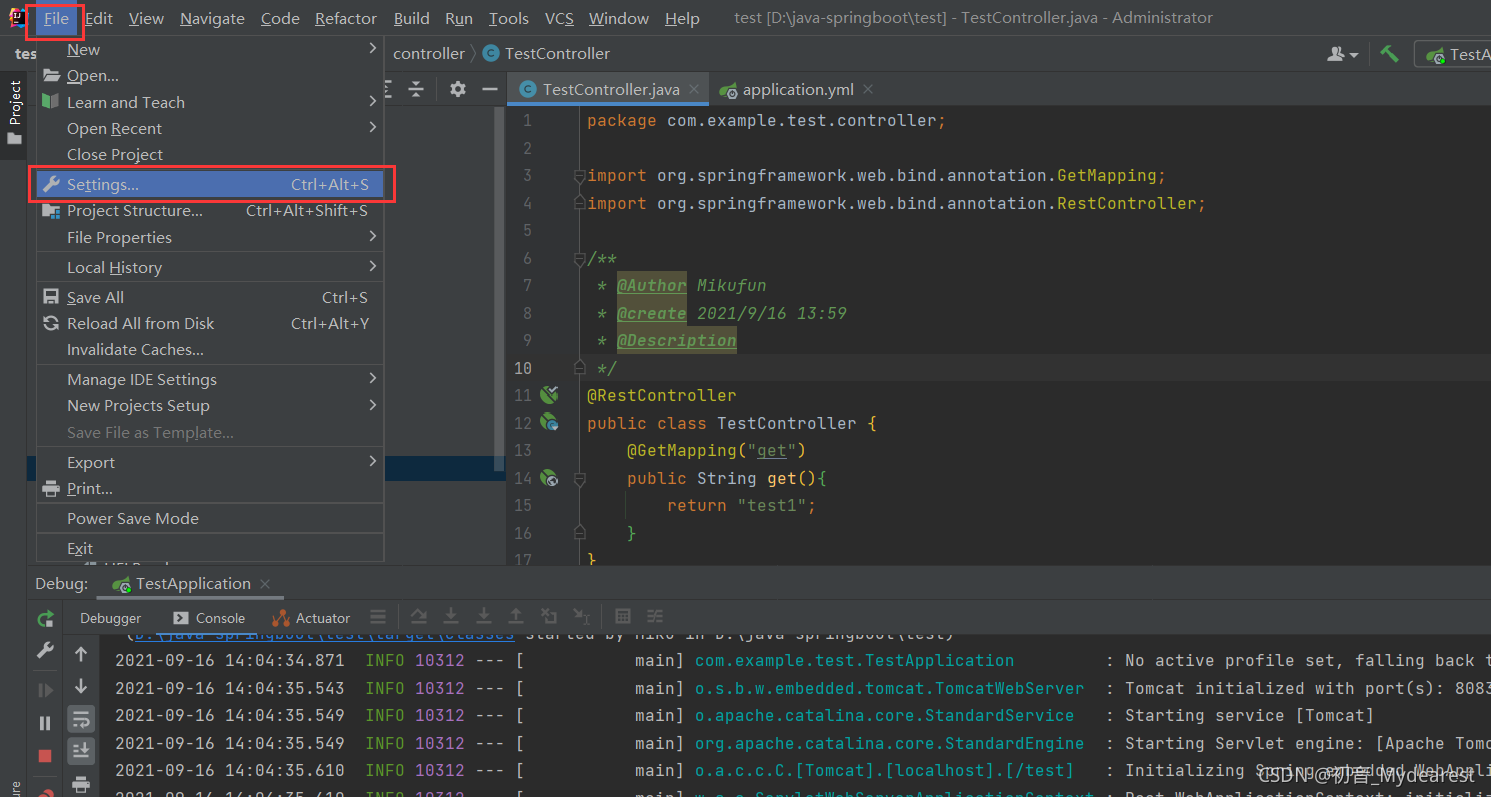Open the VCS menu
The width and height of the screenshot is (1491, 797).
[x=559, y=19]
